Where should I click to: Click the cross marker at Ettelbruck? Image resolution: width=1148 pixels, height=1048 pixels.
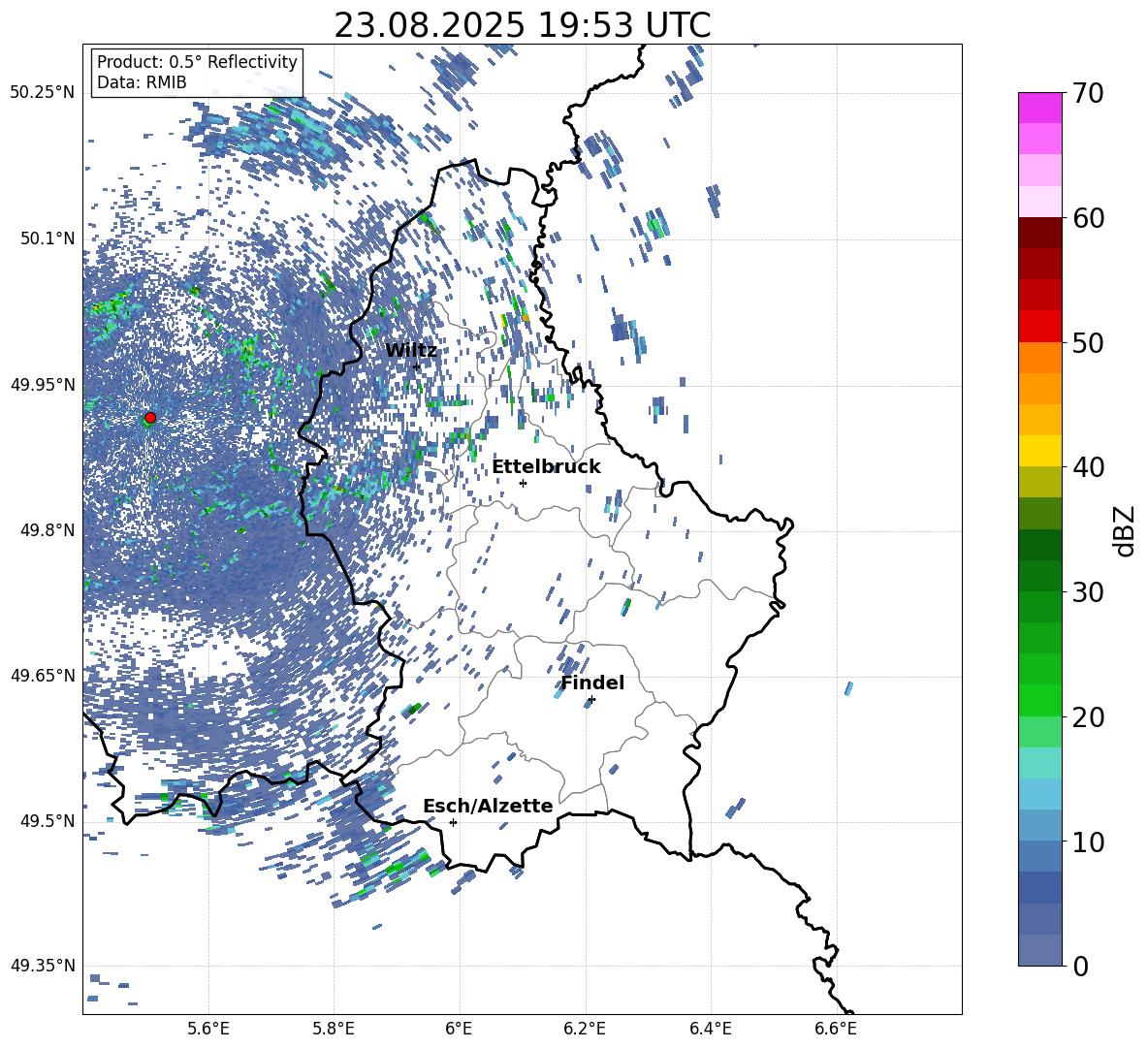pyautogui.click(x=523, y=483)
